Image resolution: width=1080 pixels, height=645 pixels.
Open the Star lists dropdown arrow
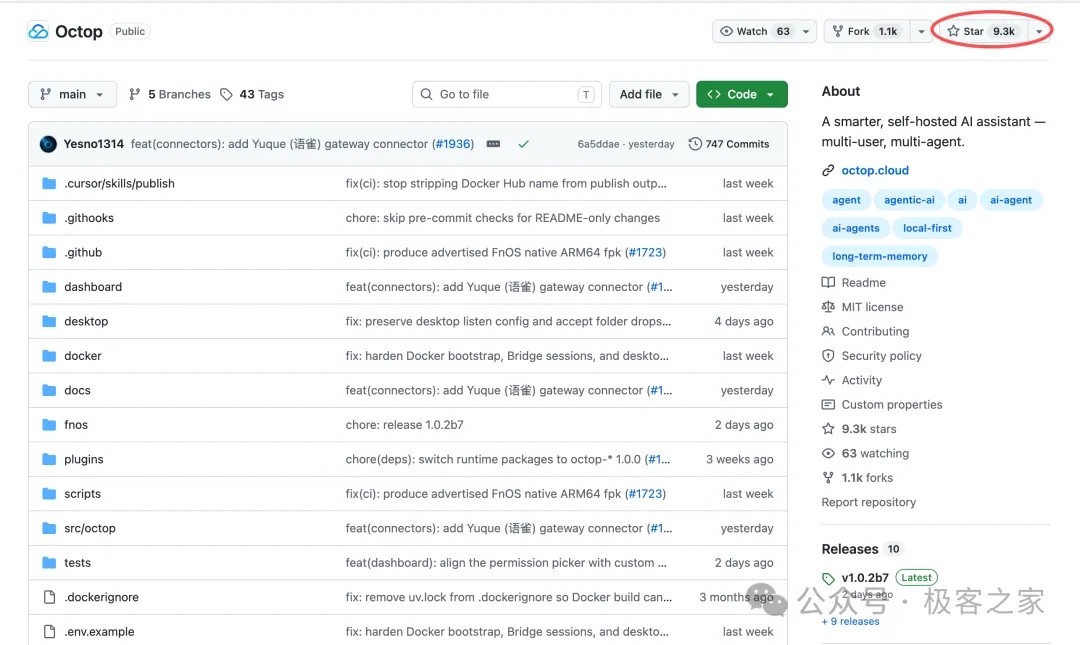[x=1039, y=32]
